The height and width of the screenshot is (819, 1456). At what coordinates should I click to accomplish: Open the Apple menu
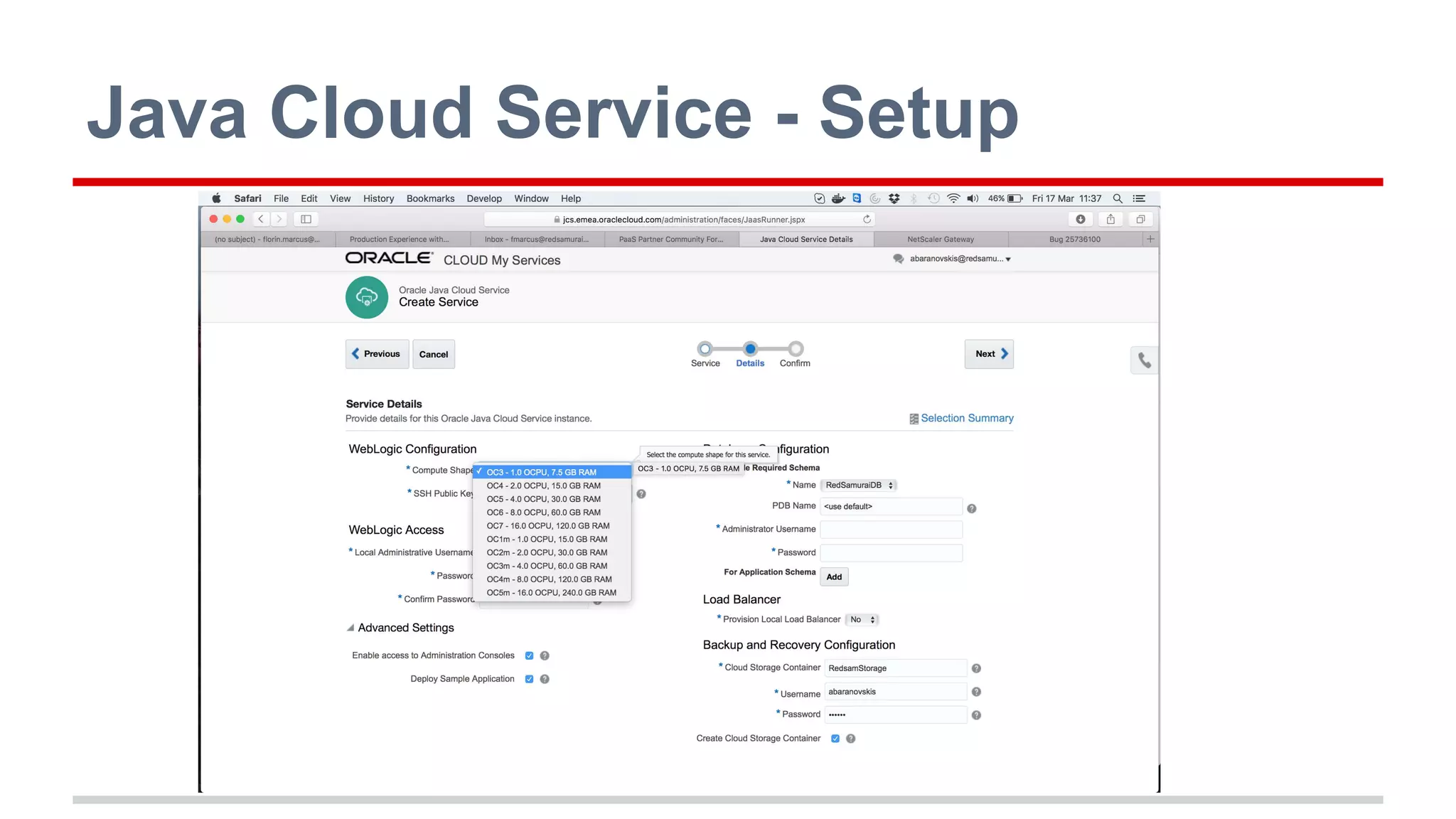point(216,198)
